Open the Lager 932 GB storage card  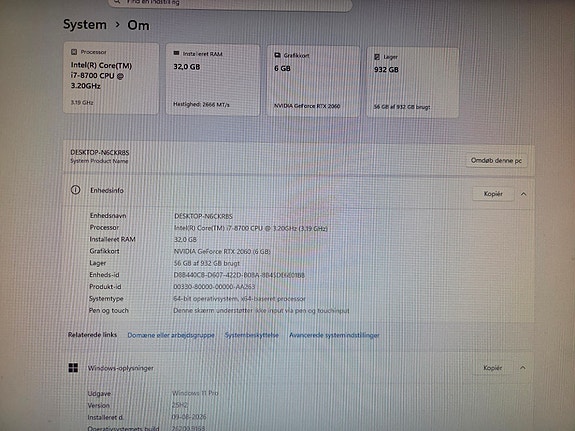tap(413, 83)
